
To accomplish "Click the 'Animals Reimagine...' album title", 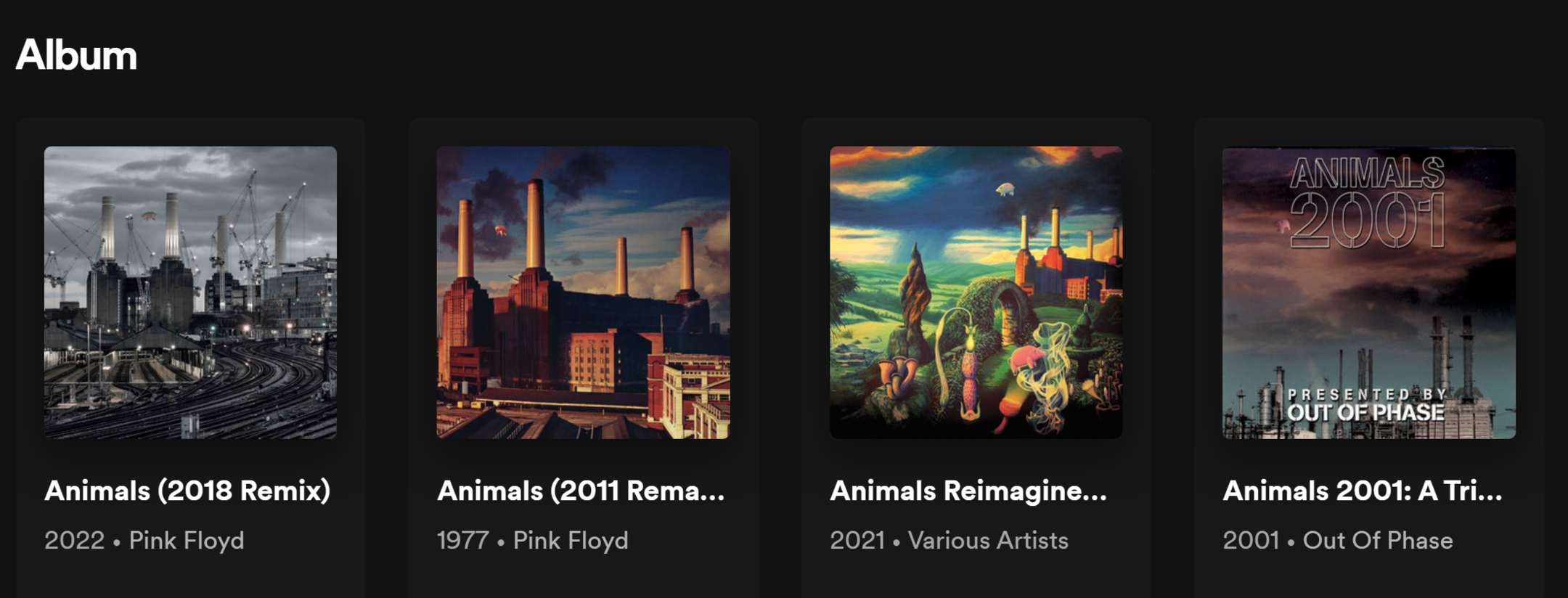I will point(968,491).
